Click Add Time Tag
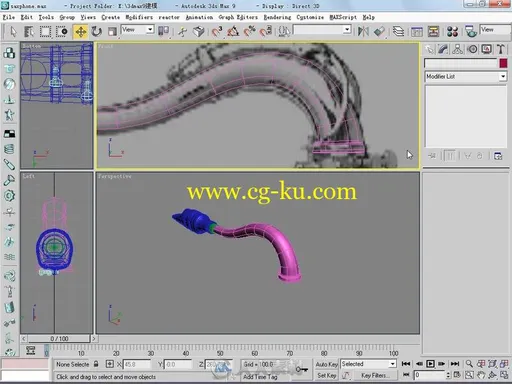This screenshot has height=384, width=512. click(260, 377)
